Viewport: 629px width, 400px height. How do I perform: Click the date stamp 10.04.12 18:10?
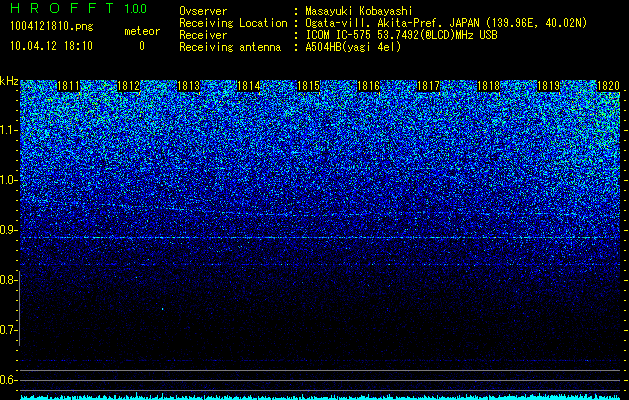pyautogui.click(x=51, y=46)
